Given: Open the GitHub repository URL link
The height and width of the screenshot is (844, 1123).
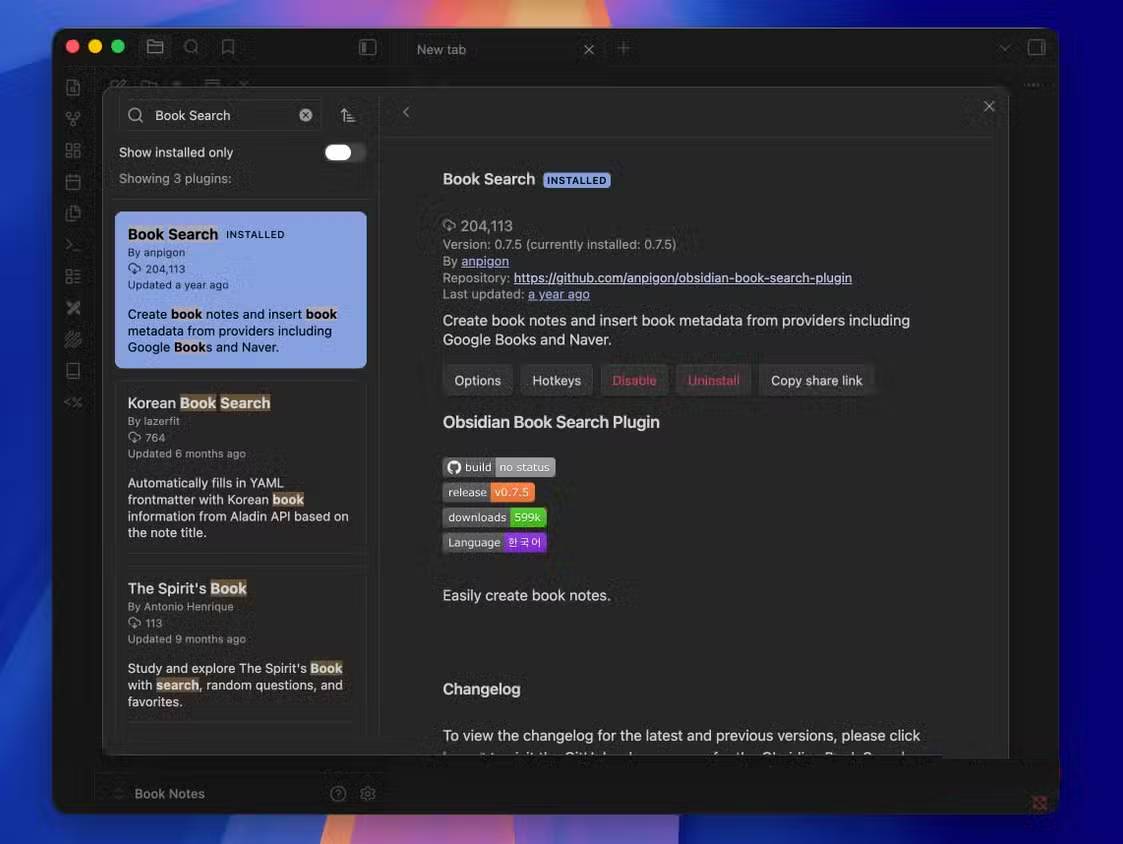Looking at the screenshot, I should pyautogui.click(x=683, y=277).
